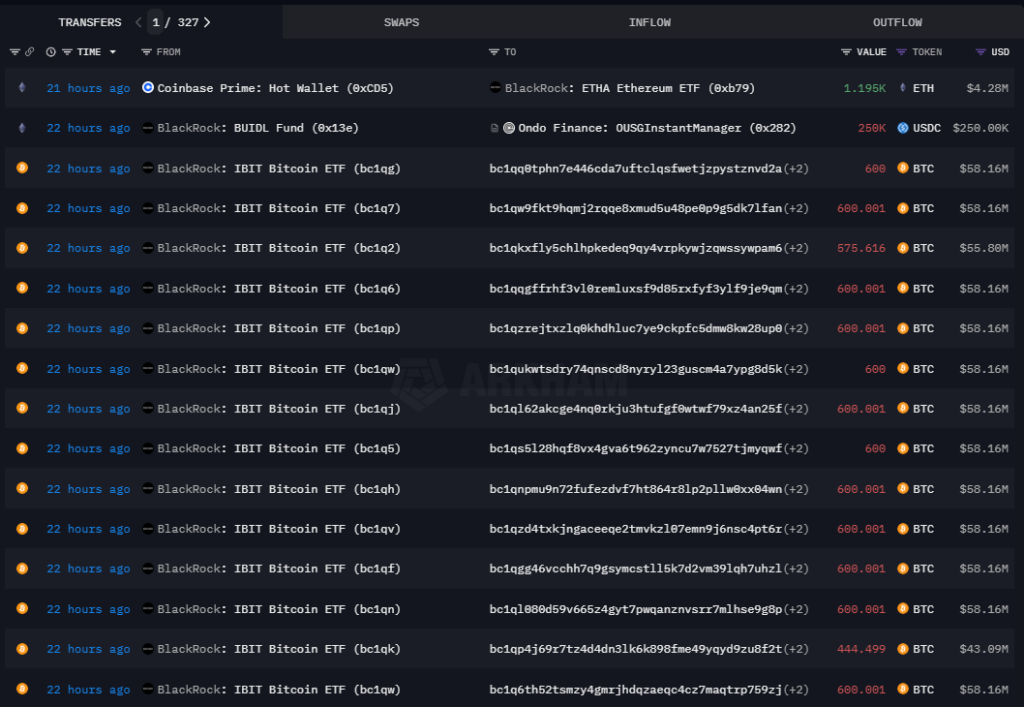Expand (+2) after address bc1qw9fkt9hqmj2rqqe8
Image resolution: width=1024 pixels, height=707 pixels.
coord(796,208)
